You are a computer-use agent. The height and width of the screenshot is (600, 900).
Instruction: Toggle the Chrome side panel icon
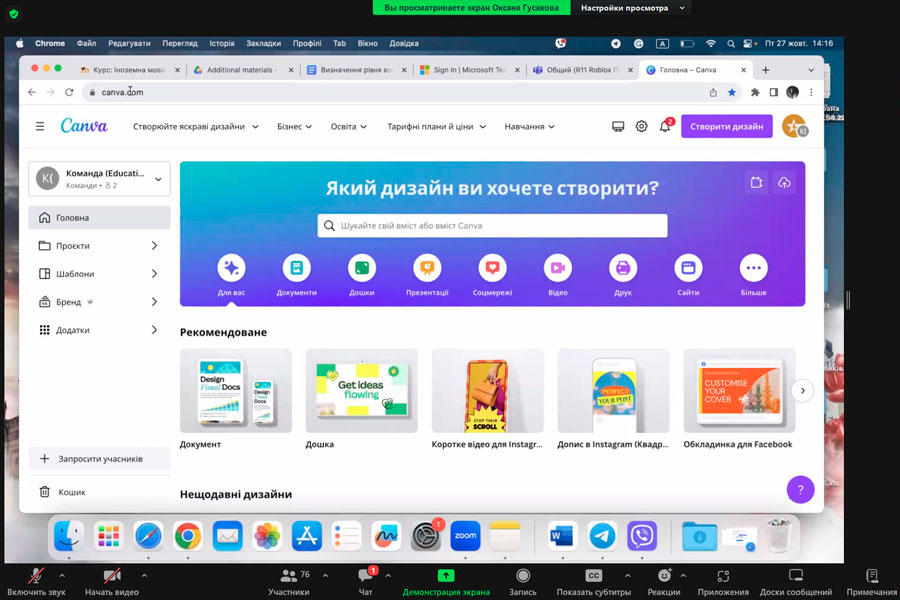click(774, 92)
